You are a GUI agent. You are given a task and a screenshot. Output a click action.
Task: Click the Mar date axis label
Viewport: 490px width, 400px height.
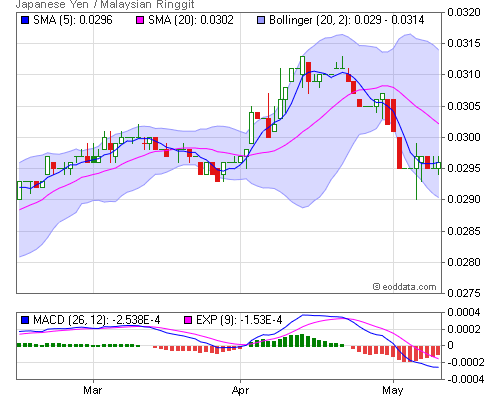(x=93, y=390)
